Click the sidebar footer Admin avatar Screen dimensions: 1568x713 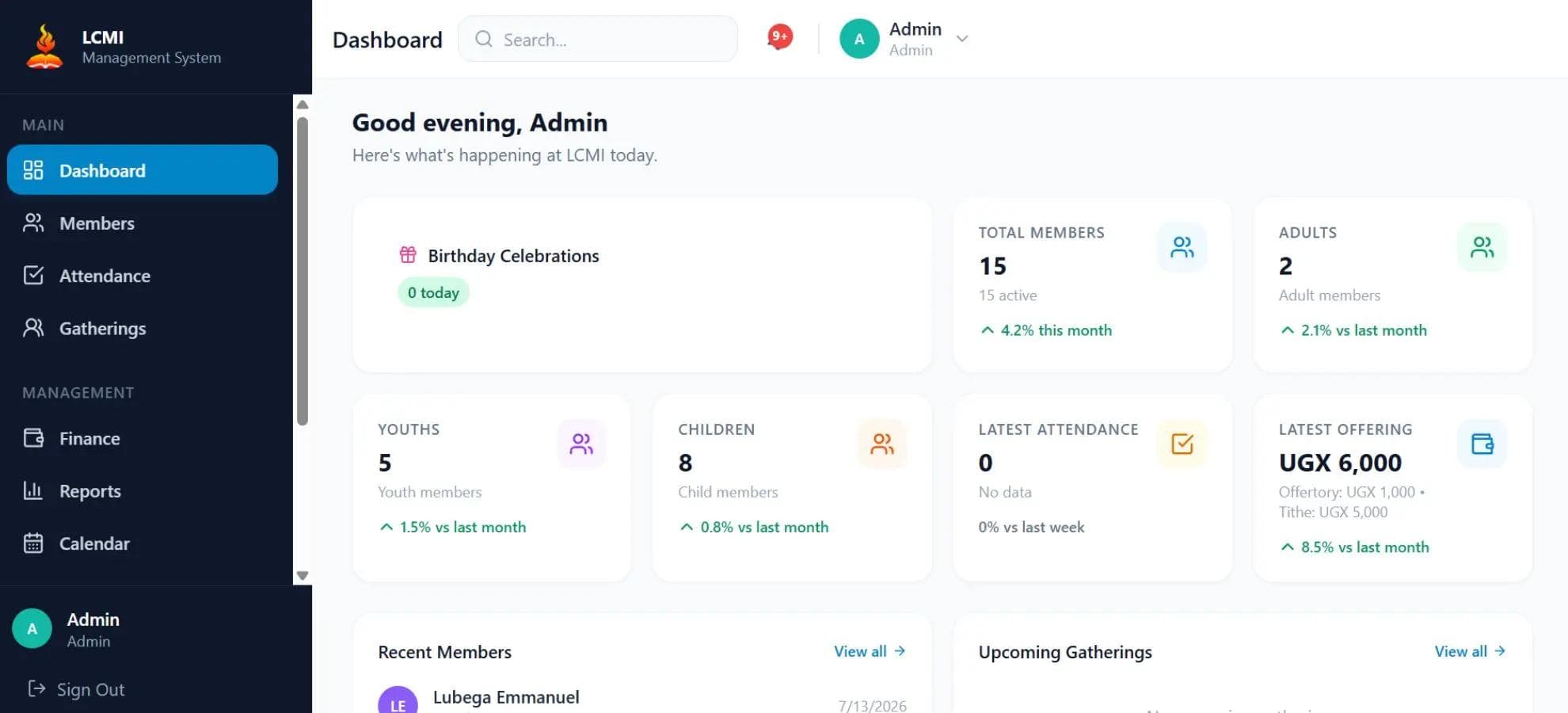pos(32,629)
